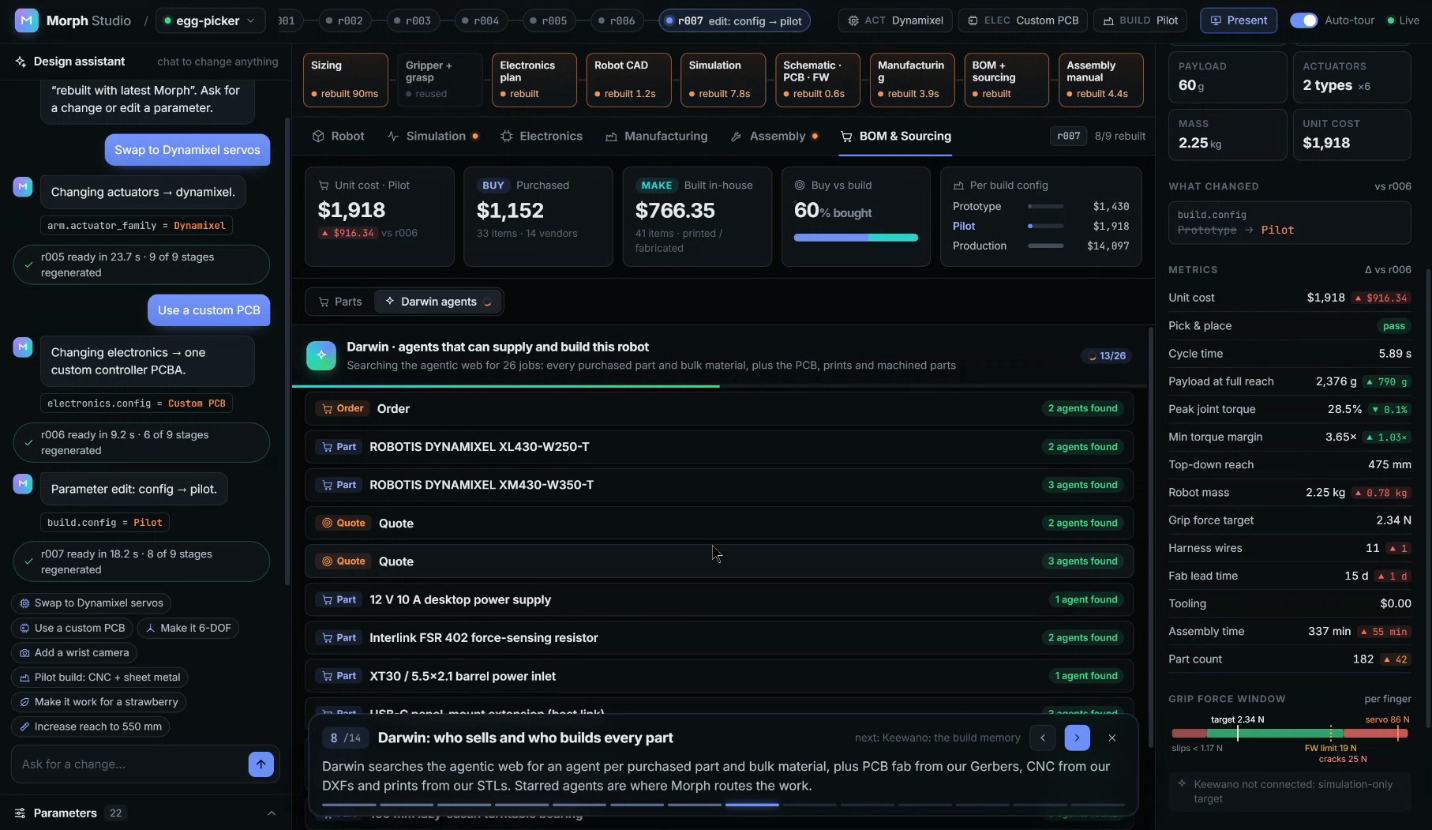Click the Interlink FSR 402 force-sensing resistor row
The width and height of the screenshot is (1432, 830).
tap(719, 638)
